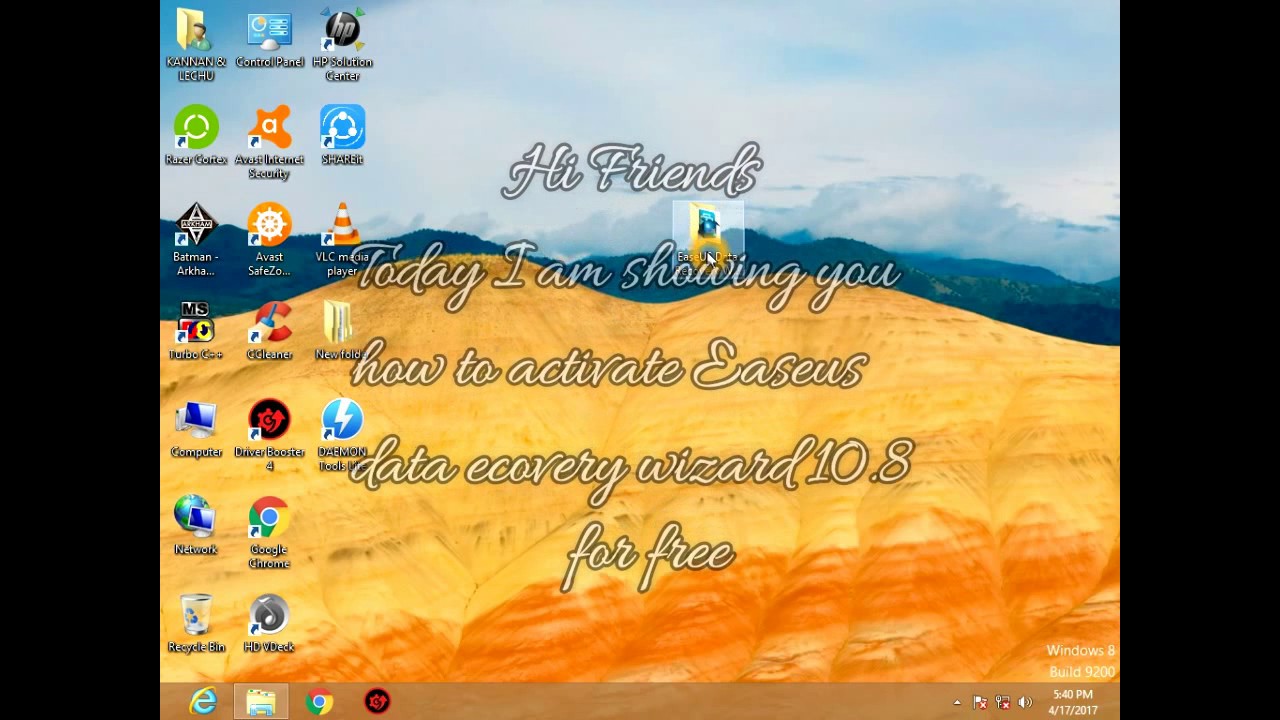Open the network status tray icon
The width and height of the screenshot is (1280, 720).
[x=1002, y=702]
